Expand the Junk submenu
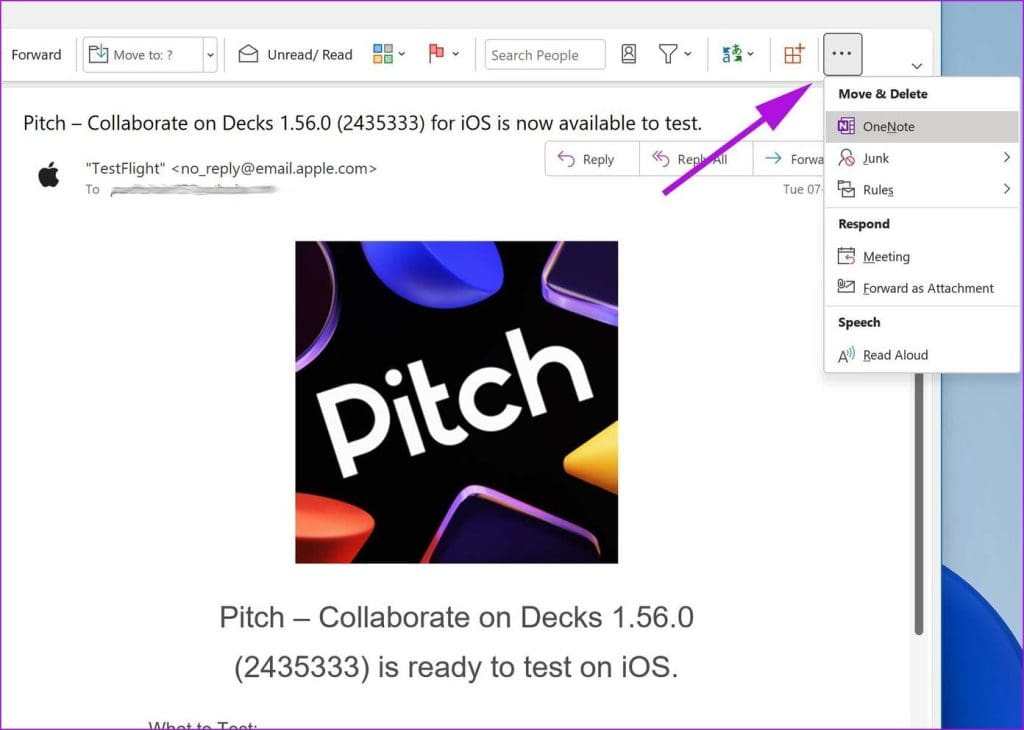1024x730 pixels. coord(875,157)
